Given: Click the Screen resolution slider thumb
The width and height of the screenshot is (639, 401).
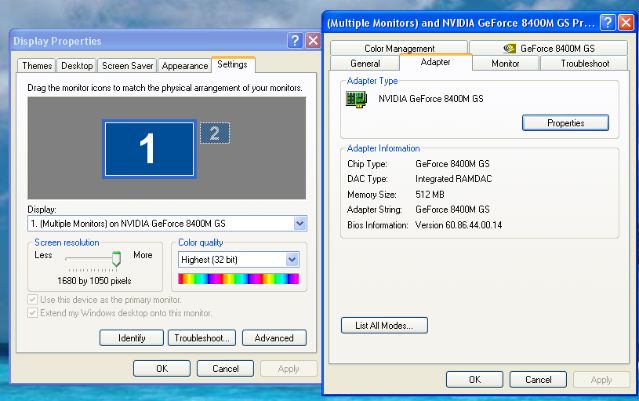Looking at the screenshot, I should (x=117, y=259).
